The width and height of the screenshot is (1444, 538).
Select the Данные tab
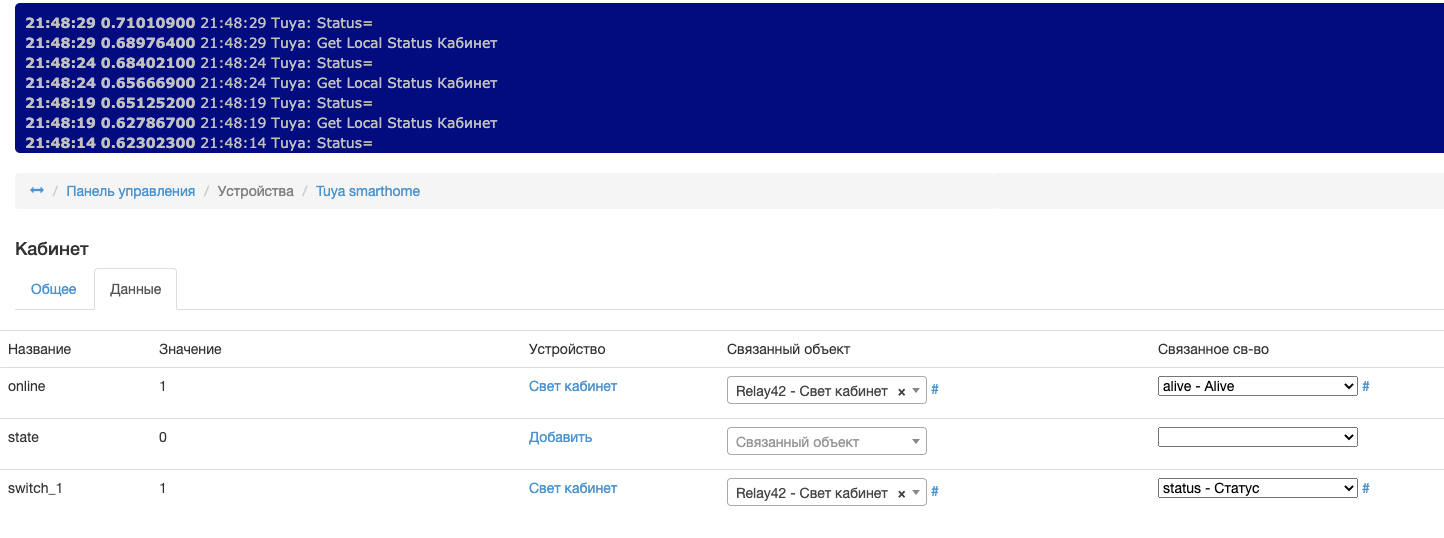click(x=135, y=289)
